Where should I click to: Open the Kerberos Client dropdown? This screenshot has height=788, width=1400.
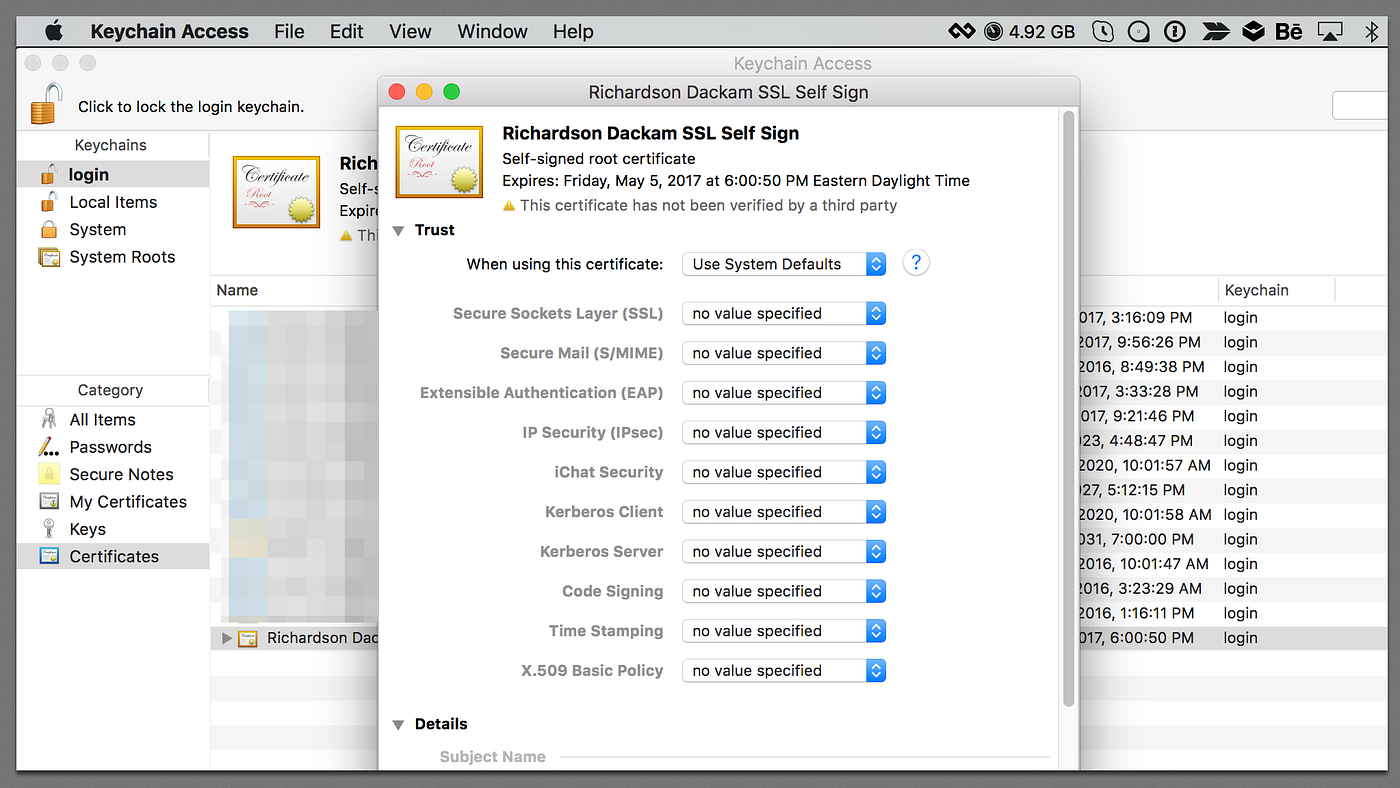coord(784,512)
